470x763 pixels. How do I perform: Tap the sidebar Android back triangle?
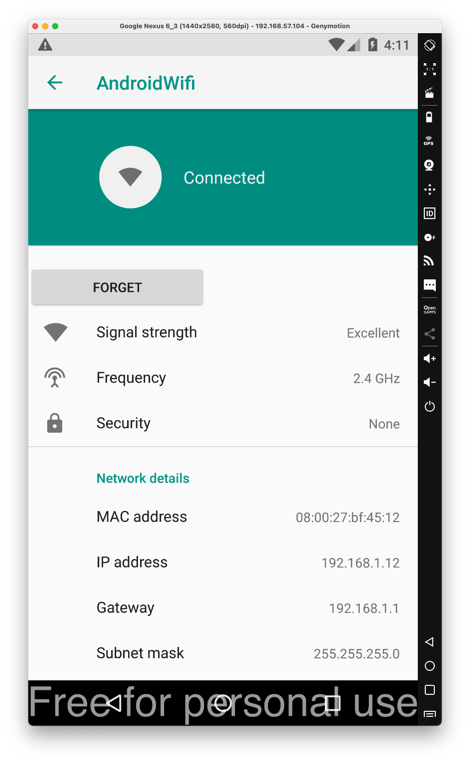point(429,642)
